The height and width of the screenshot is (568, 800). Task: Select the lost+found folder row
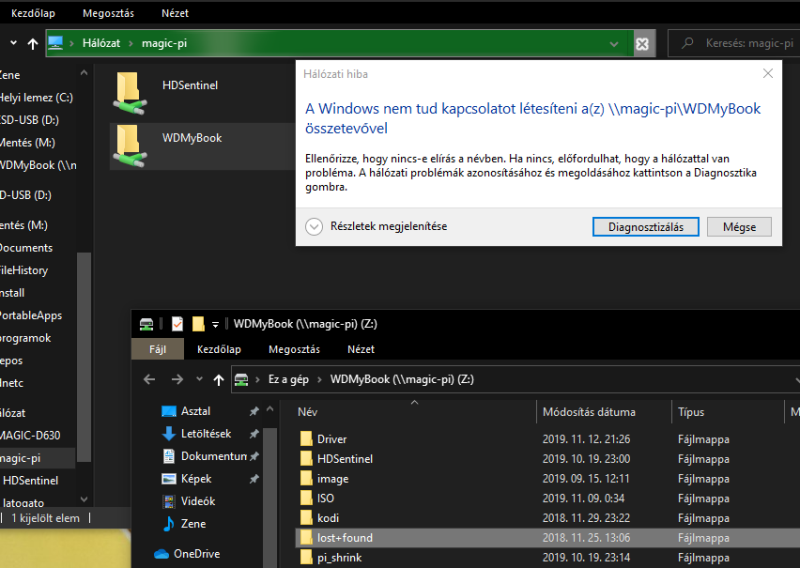pos(547,538)
